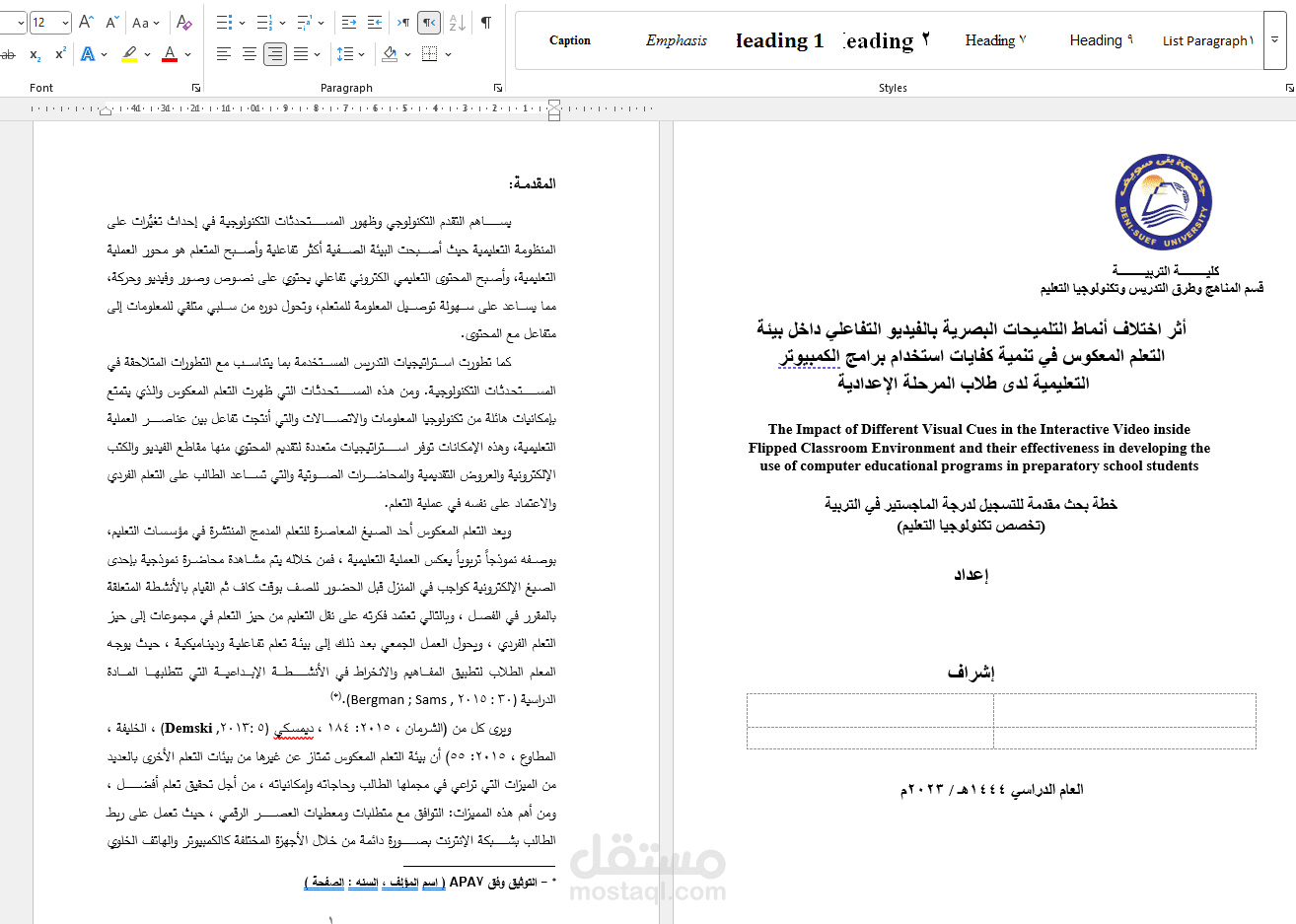This screenshot has height=924, width=1296.
Task: Apply Text Effects and Typography
Action: coord(88,54)
